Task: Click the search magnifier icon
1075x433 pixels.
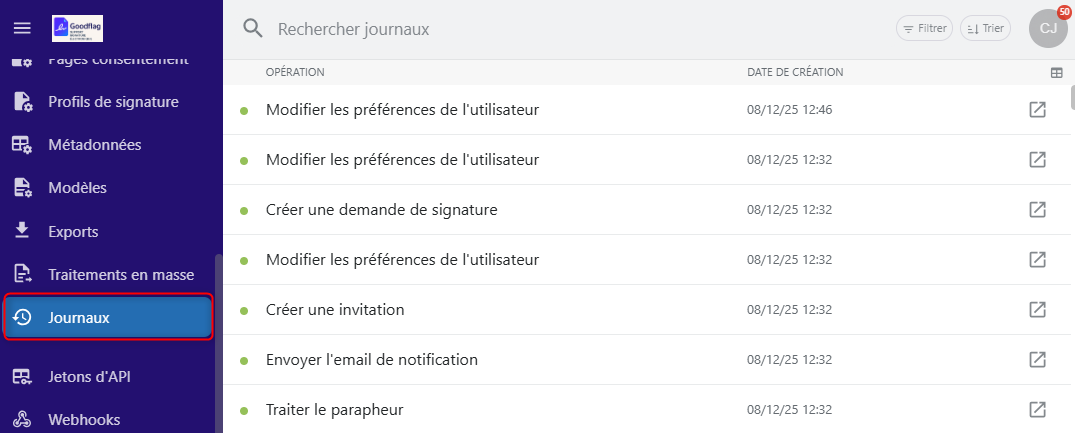Action: [254, 29]
